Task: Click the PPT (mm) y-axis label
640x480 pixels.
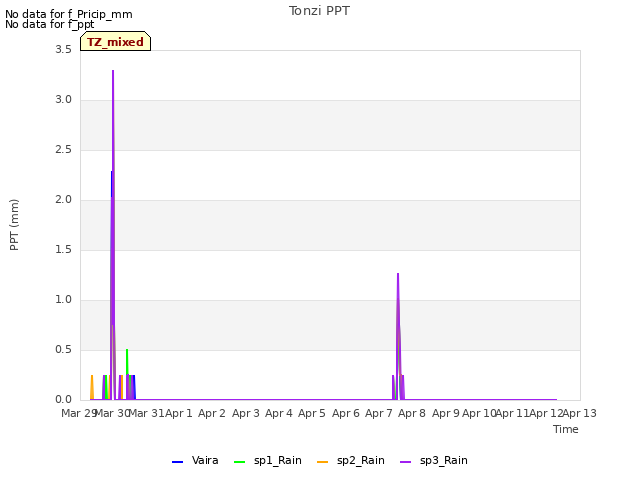Action: click(14, 225)
